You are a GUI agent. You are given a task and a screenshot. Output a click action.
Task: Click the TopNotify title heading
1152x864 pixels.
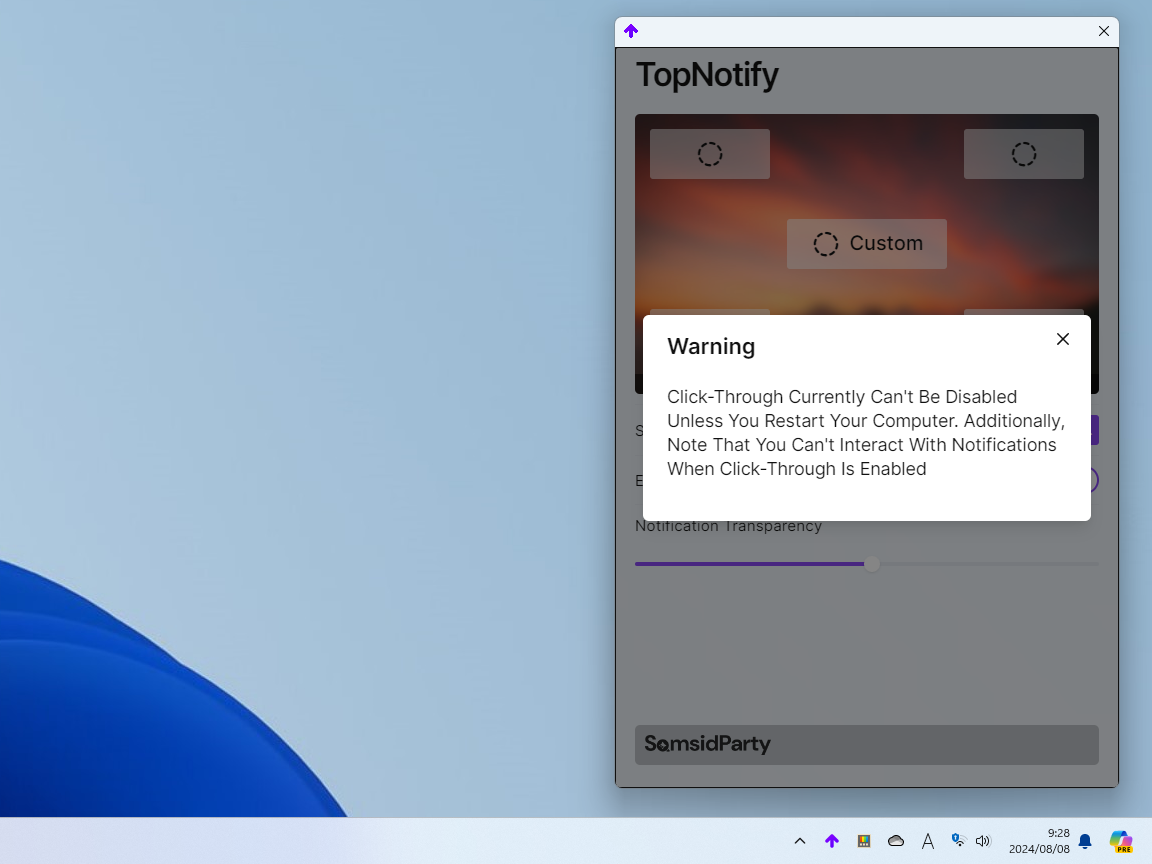coord(707,75)
